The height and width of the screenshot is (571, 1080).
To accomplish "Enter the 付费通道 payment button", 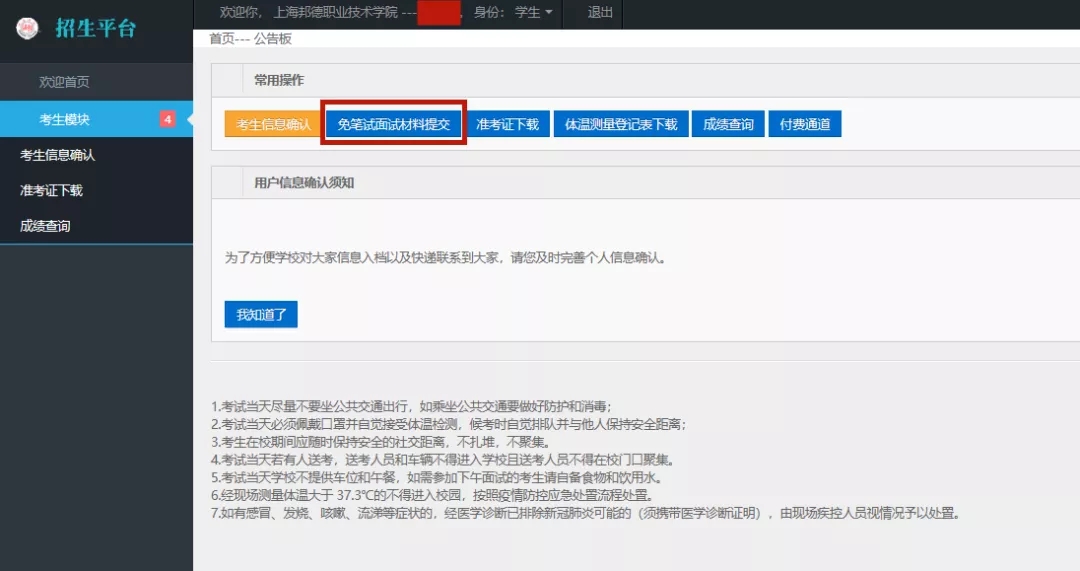I will [x=805, y=125].
